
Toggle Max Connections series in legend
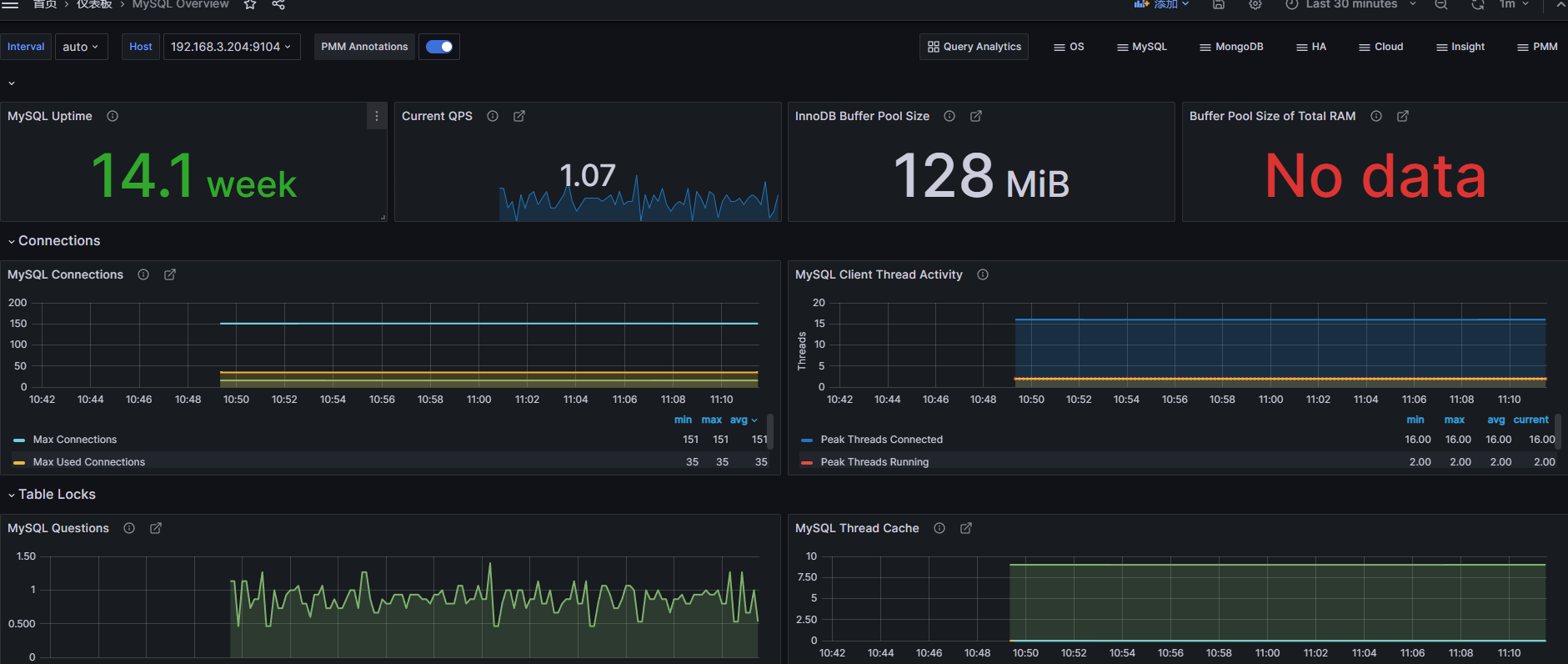[75, 440]
